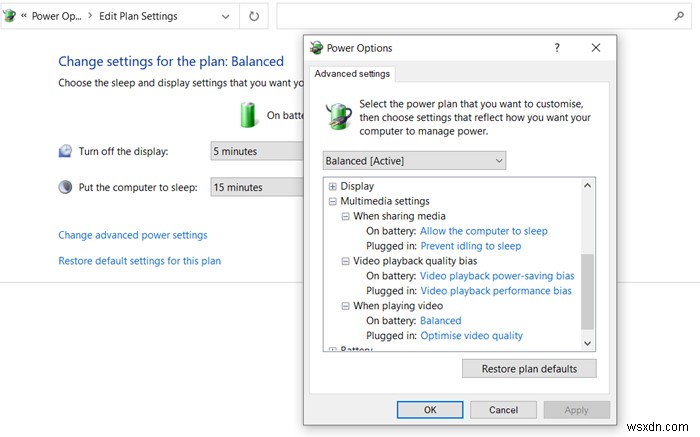Click the settings tree scrollbar thumb
The height and width of the screenshot is (437, 700).
588,291
